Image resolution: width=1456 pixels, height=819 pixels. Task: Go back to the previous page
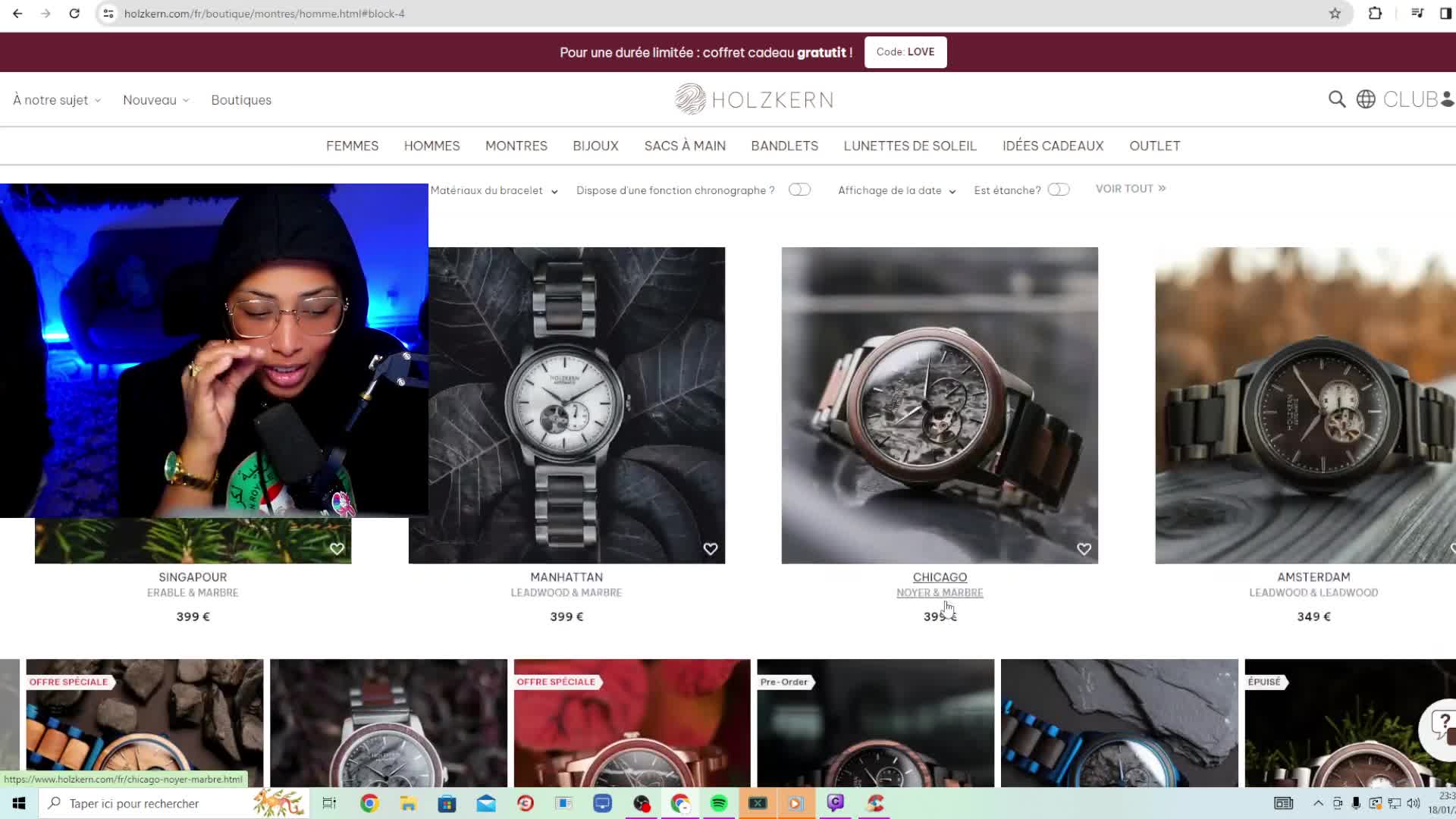[17, 14]
